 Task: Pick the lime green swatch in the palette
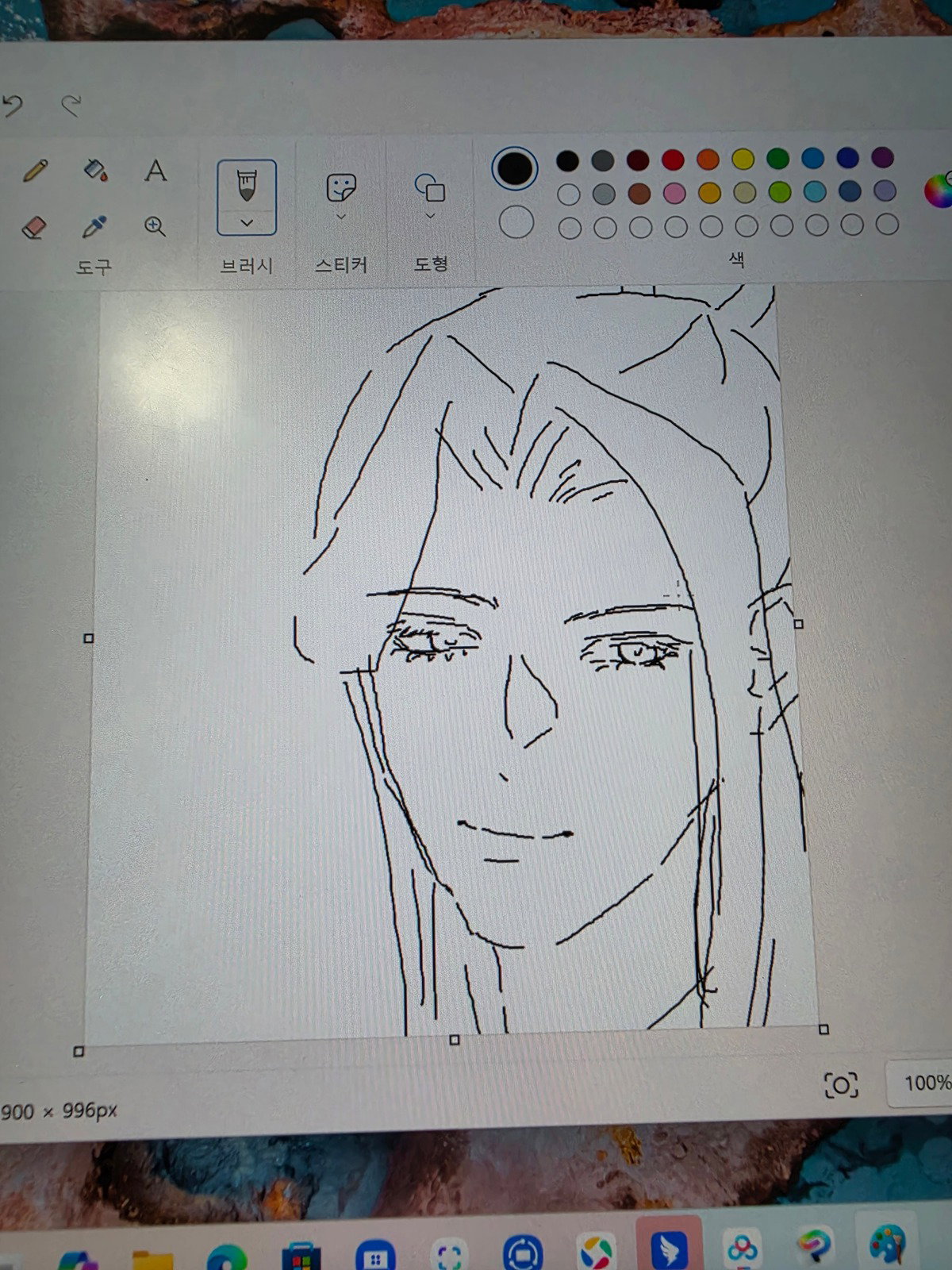[x=780, y=191]
